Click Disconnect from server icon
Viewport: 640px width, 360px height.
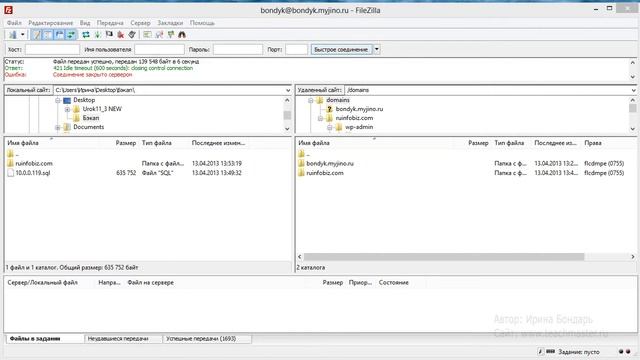point(120,35)
